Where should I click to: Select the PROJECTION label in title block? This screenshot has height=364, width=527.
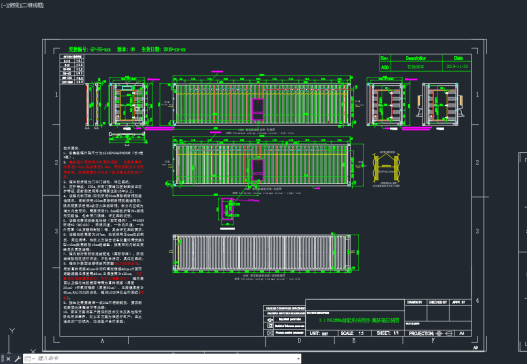[421, 333]
